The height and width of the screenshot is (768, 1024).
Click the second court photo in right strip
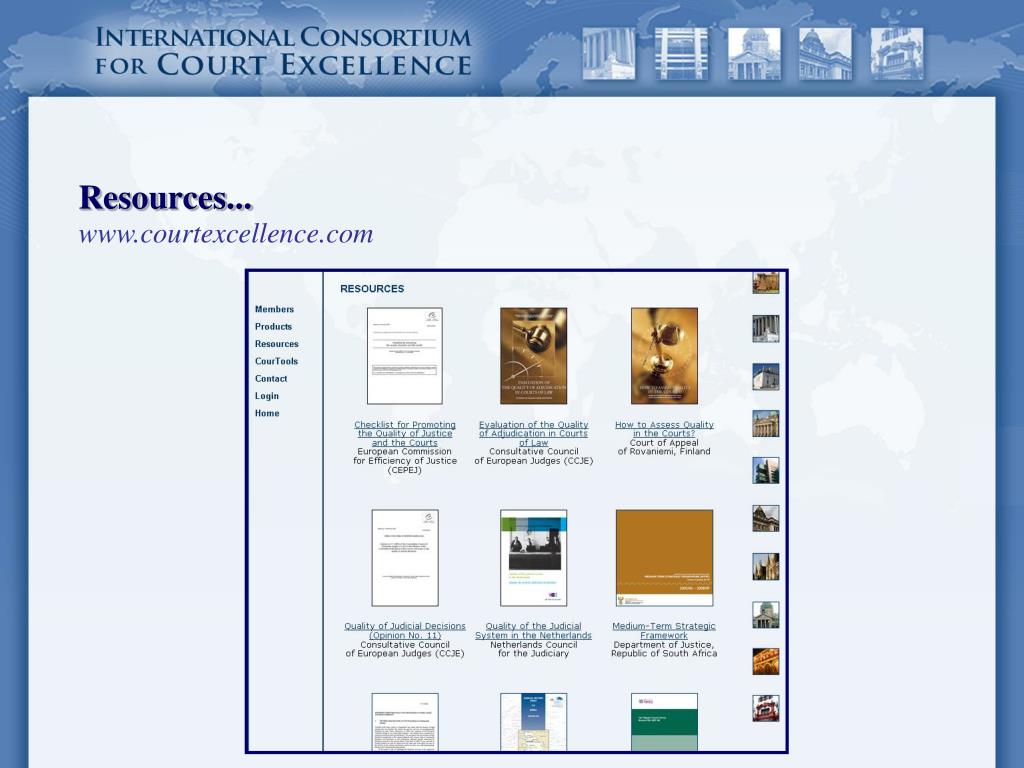(766, 328)
